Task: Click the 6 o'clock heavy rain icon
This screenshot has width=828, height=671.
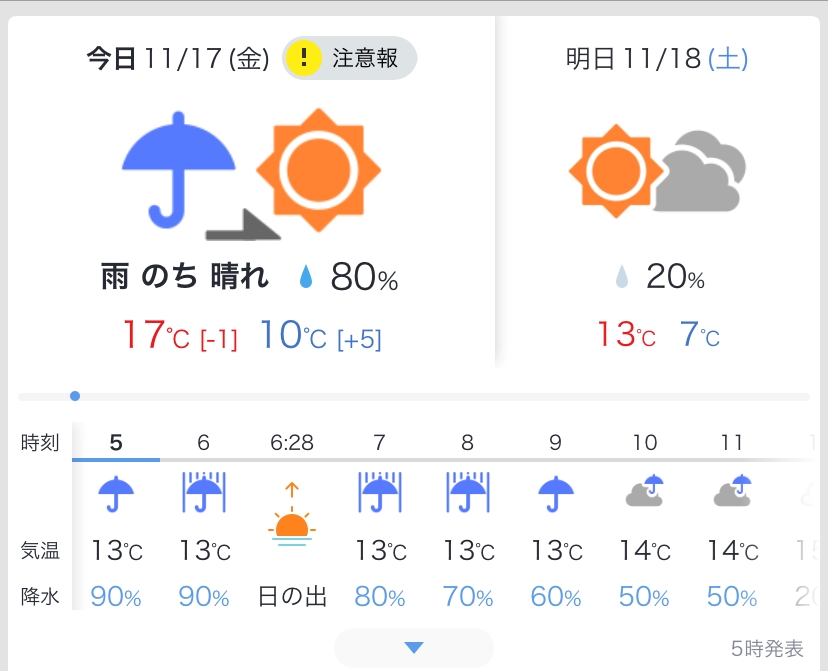Action: coord(203,492)
